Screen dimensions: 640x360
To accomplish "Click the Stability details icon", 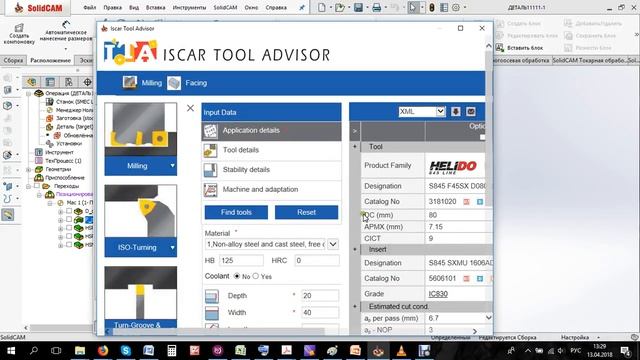I will [210, 170].
